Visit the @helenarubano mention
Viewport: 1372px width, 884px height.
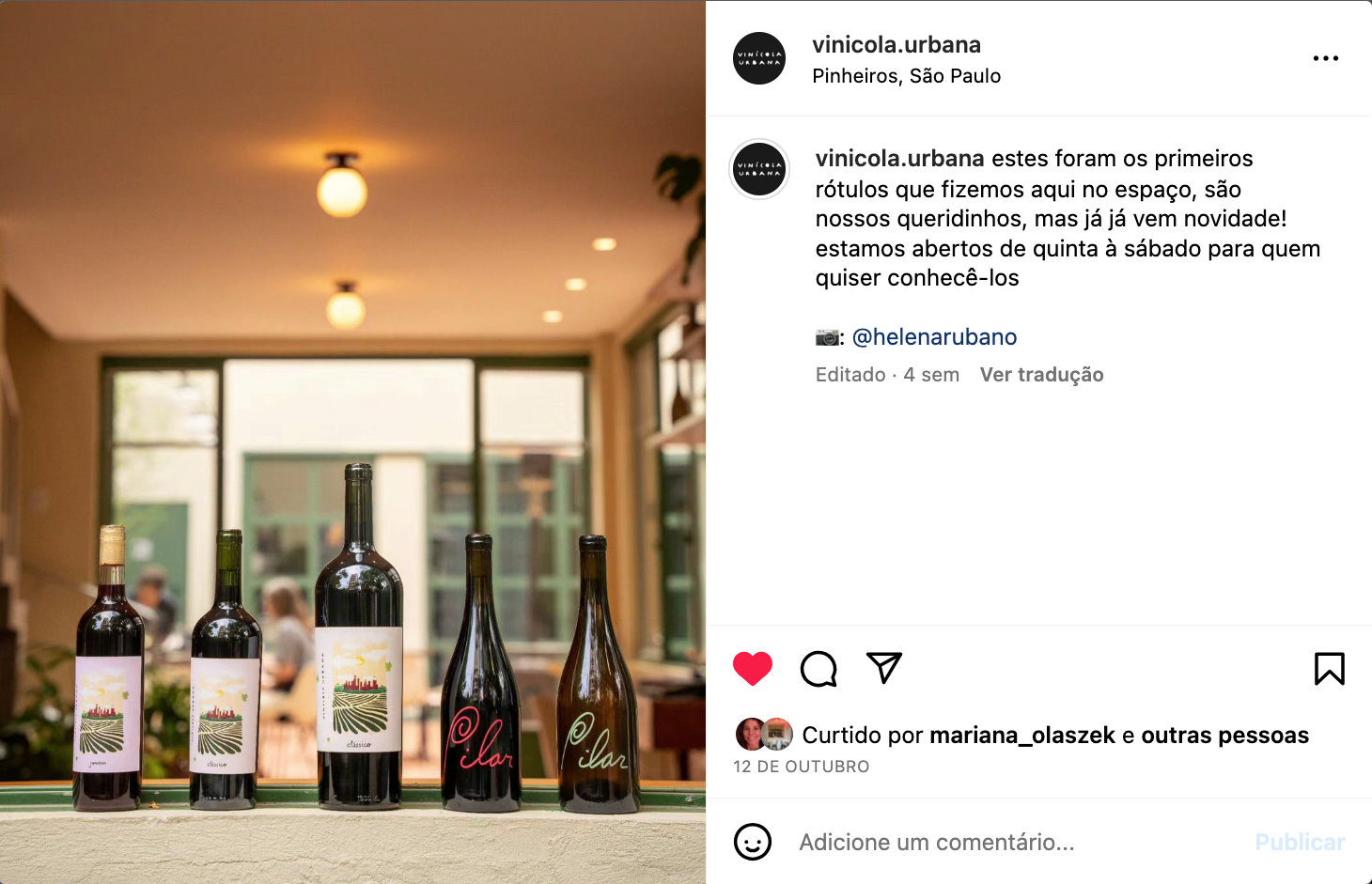pos(934,336)
